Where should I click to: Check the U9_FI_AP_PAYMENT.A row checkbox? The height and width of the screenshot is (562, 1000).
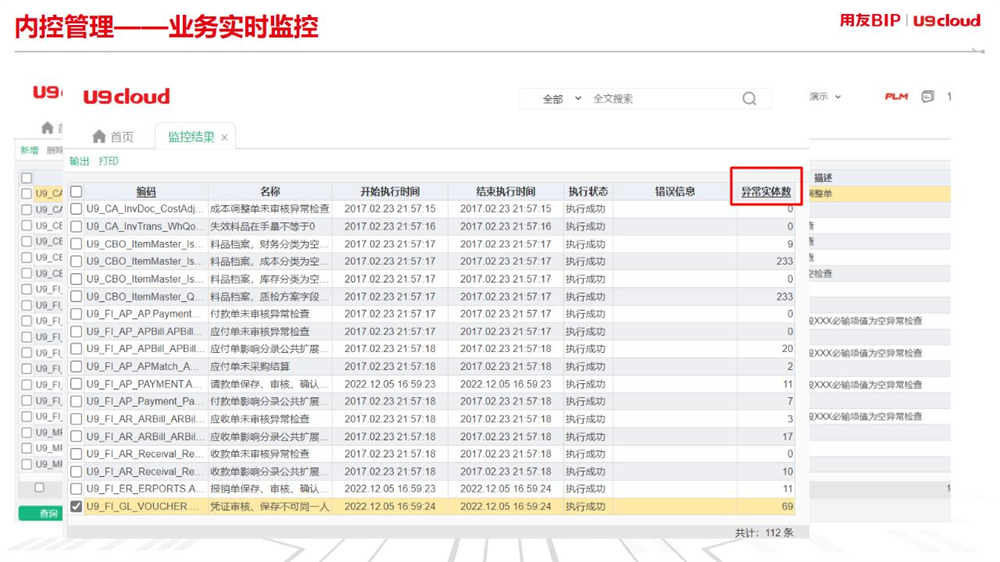pyautogui.click(x=76, y=384)
